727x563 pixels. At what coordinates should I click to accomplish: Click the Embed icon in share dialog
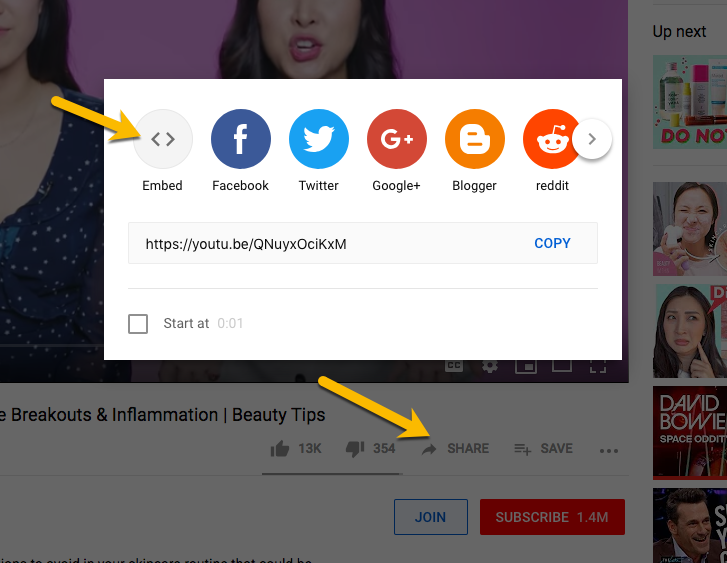pos(162,140)
